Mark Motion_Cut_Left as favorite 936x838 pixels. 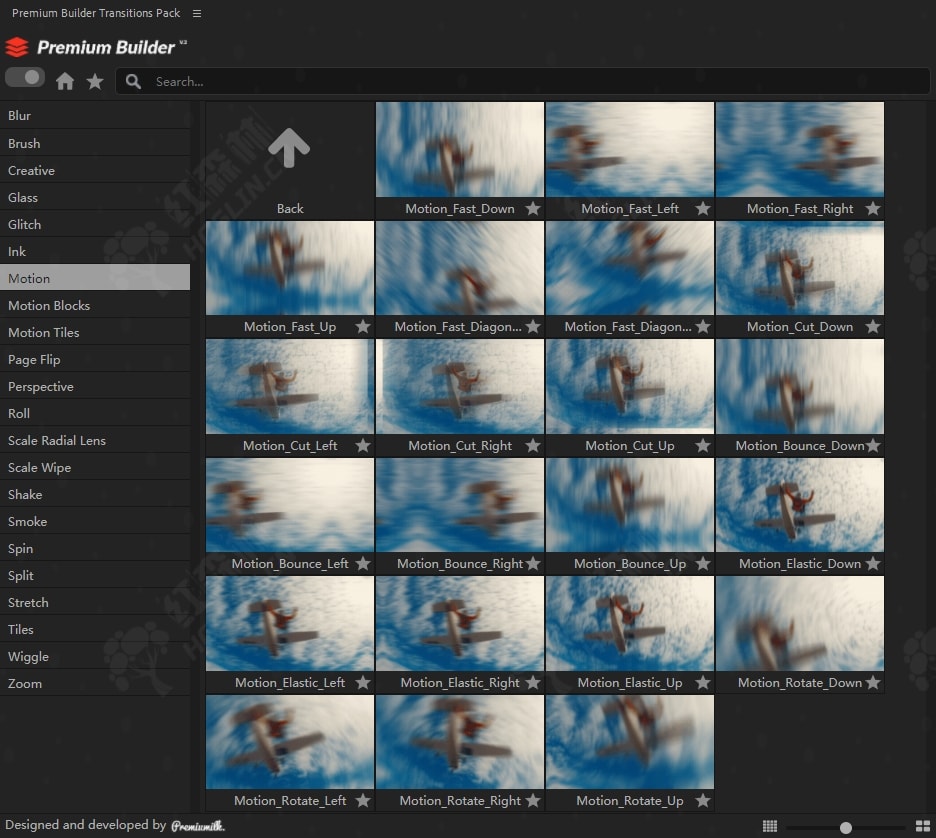tap(363, 445)
